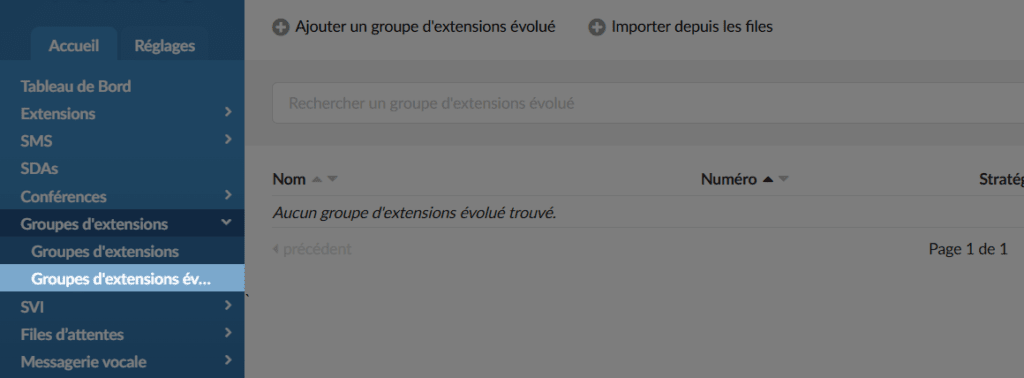Expand the Extensions menu chevron
The image size is (1024, 378).
click(x=228, y=112)
